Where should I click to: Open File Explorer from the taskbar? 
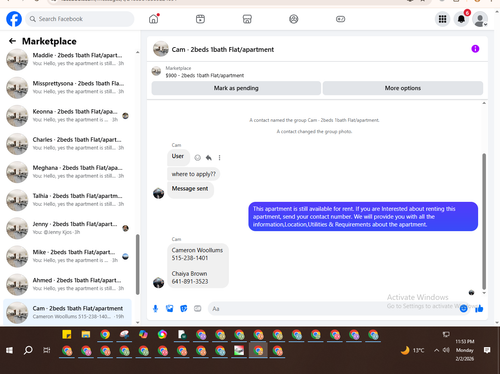click(86, 334)
